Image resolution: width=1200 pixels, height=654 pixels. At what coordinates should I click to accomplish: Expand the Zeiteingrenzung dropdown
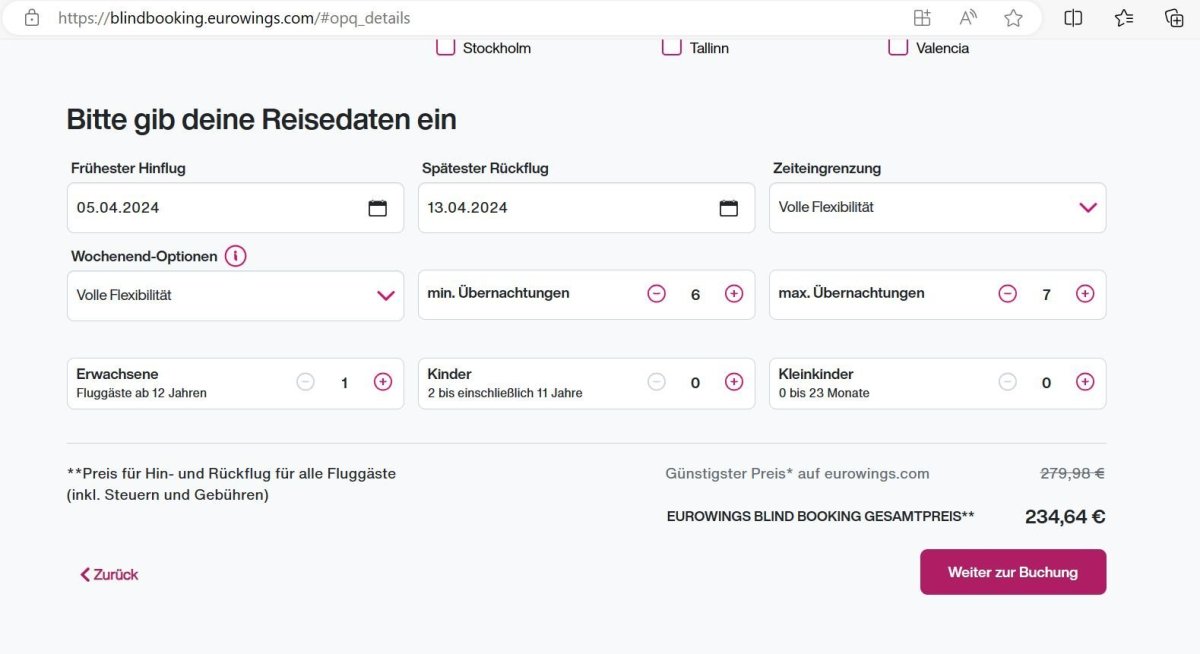[1087, 207]
